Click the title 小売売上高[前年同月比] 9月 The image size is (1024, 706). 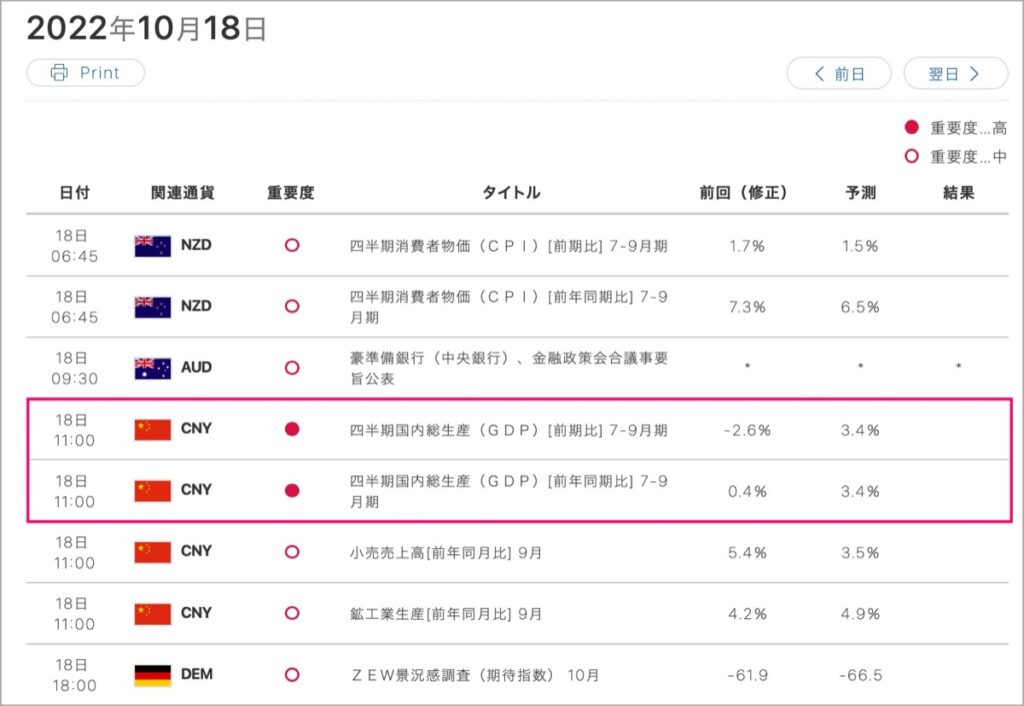446,553
